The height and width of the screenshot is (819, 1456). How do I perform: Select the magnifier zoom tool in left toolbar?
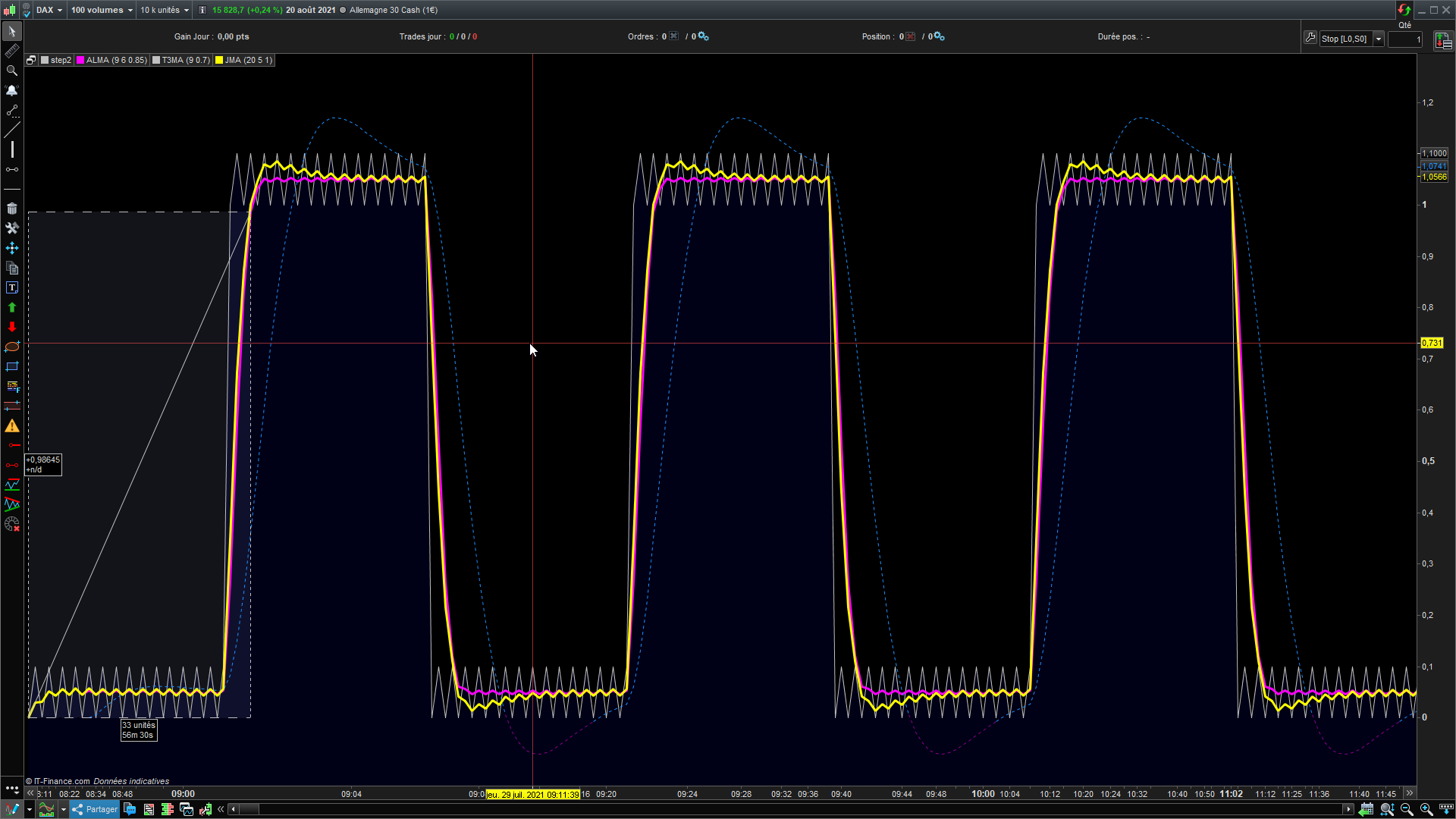11,71
